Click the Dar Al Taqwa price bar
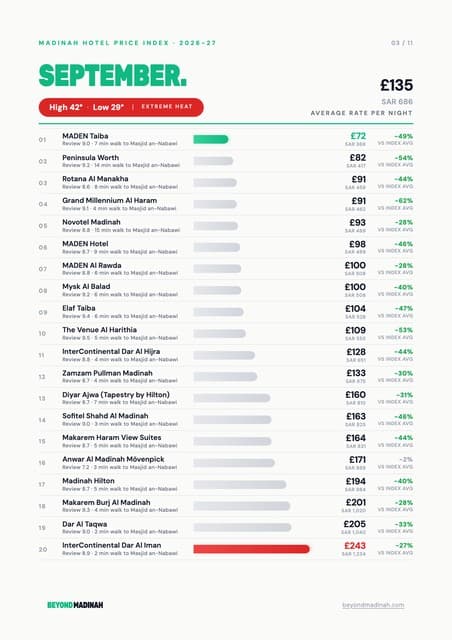The image size is (452, 640). [242, 528]
